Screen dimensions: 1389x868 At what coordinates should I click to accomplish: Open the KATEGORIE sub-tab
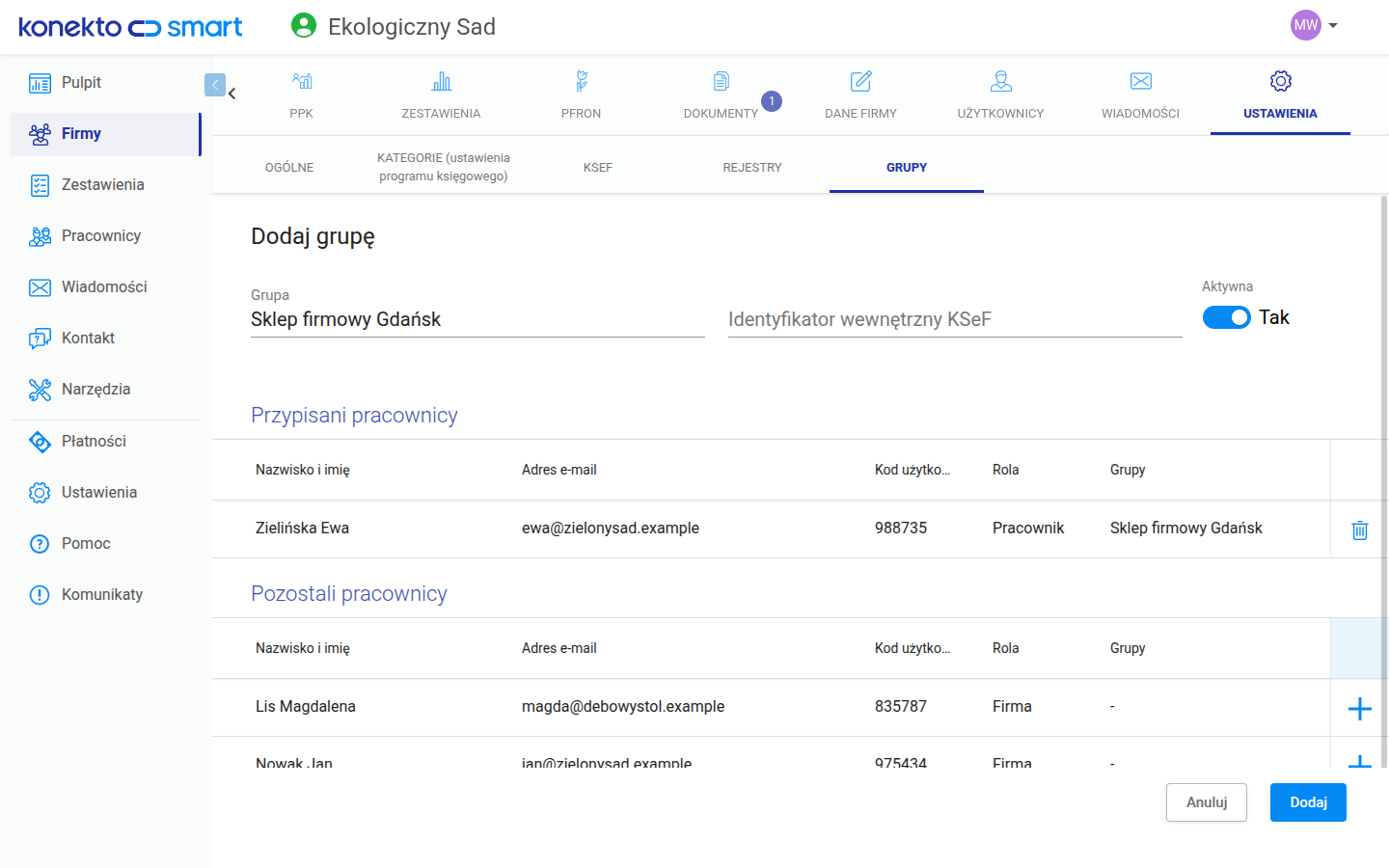click(x=444, y=167)
